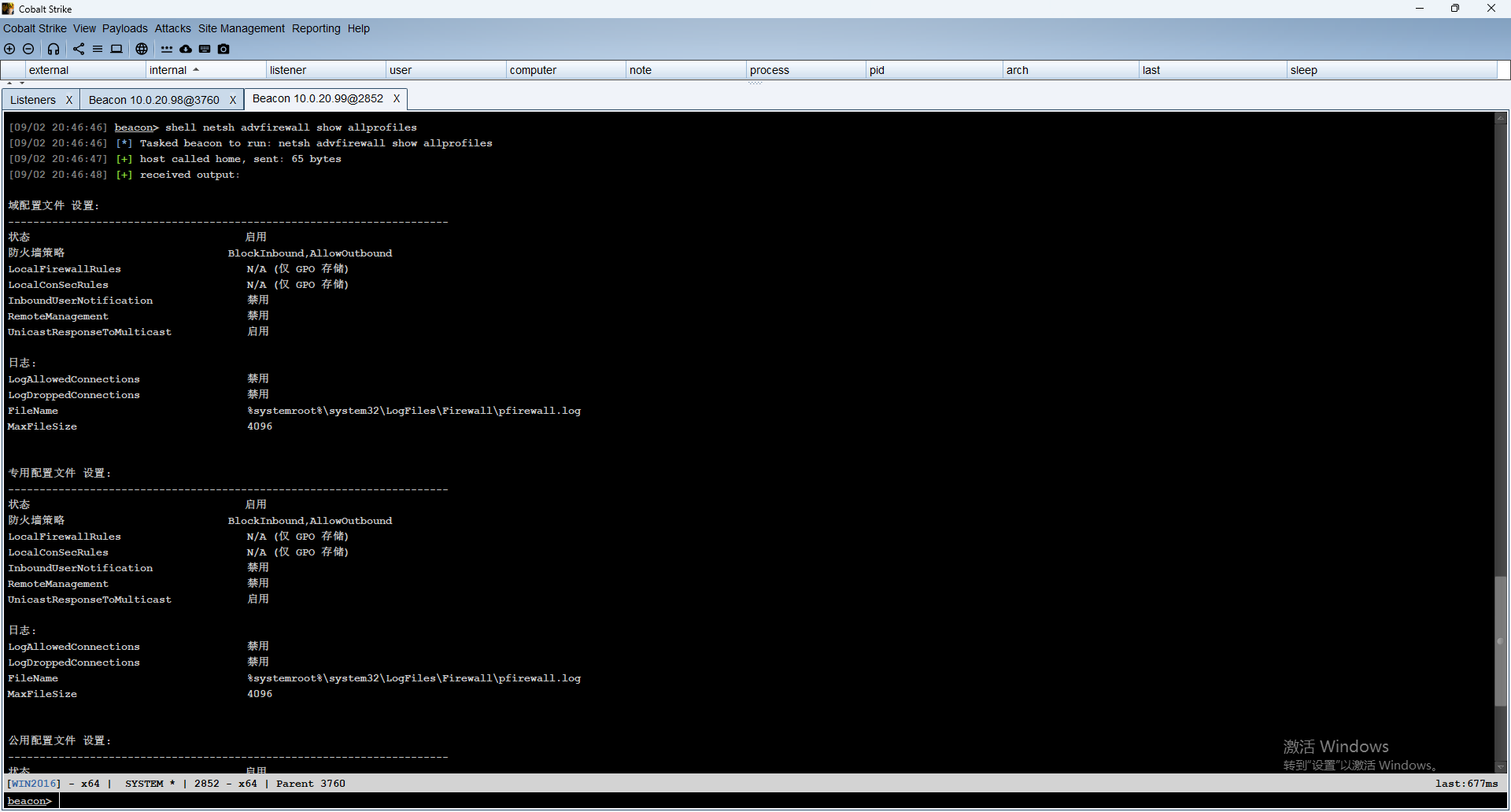
Task: Sort sessions by note column
Action: pos(686,70)
